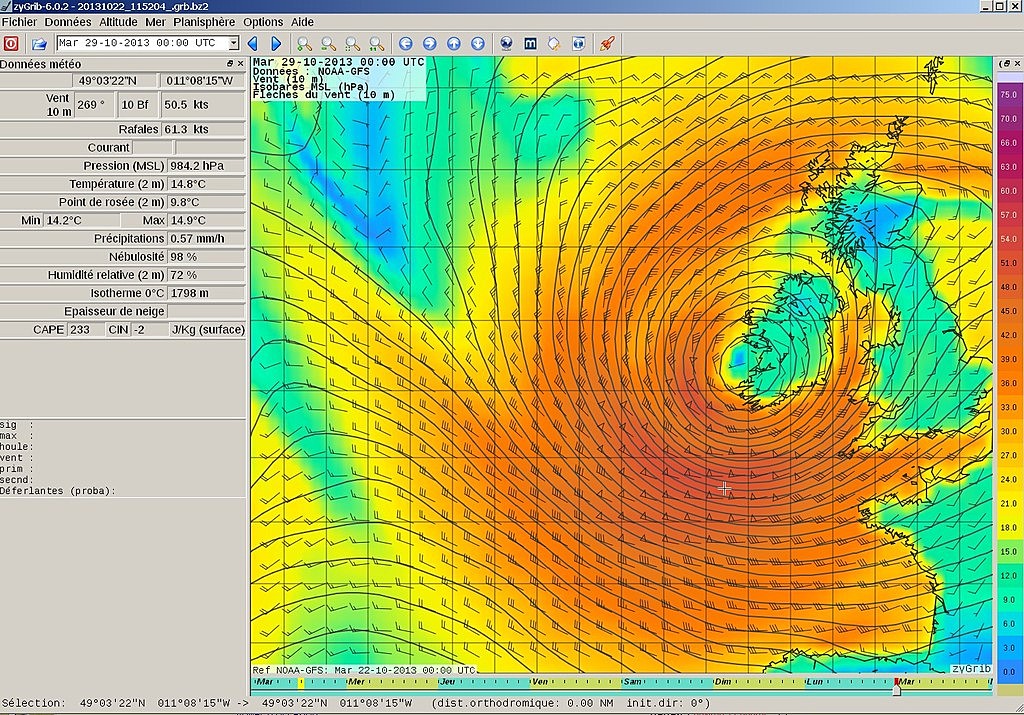Image resolution: width=1024 pixels, height=715 pixels.
Task: Open the forecast date dropdown
Action: click(x=233, y=43)
